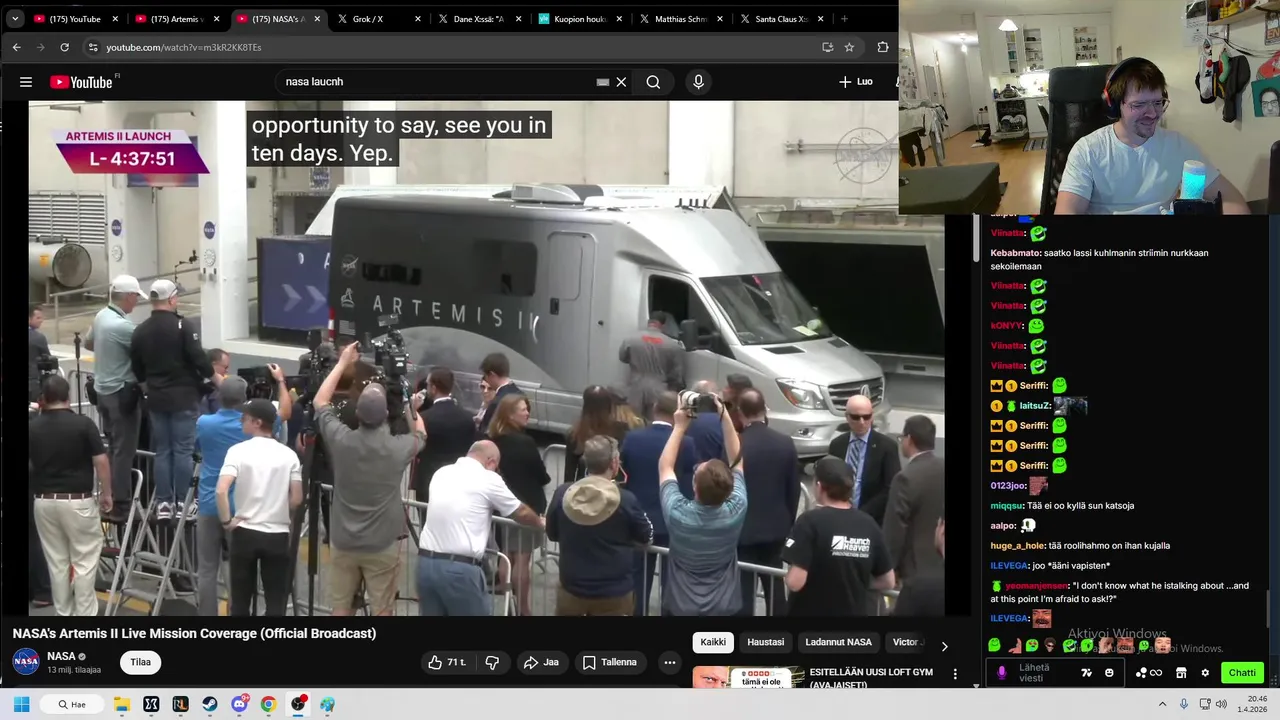Open the options menu for the LOFT GYM video
The height and width of the screenshot is (720, 1280).
955,674
